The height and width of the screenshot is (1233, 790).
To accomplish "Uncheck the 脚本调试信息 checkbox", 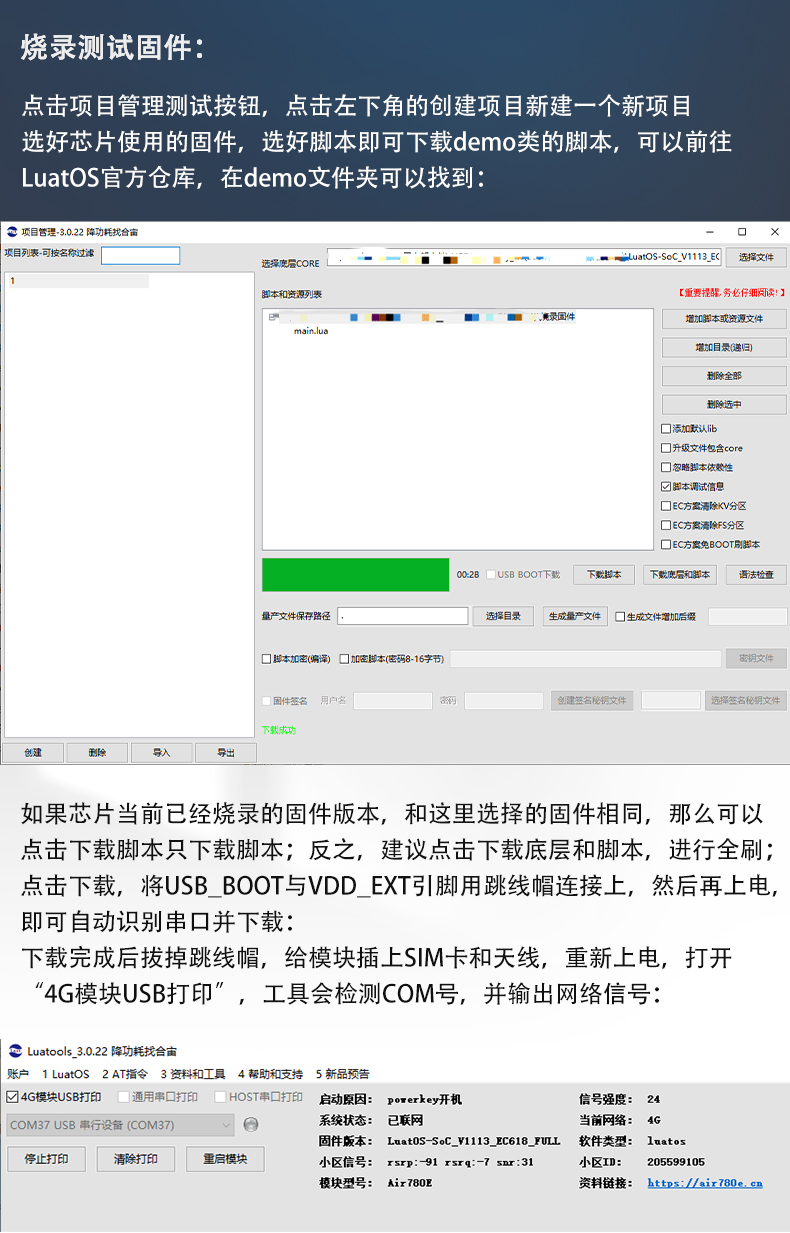I will 666,486.
